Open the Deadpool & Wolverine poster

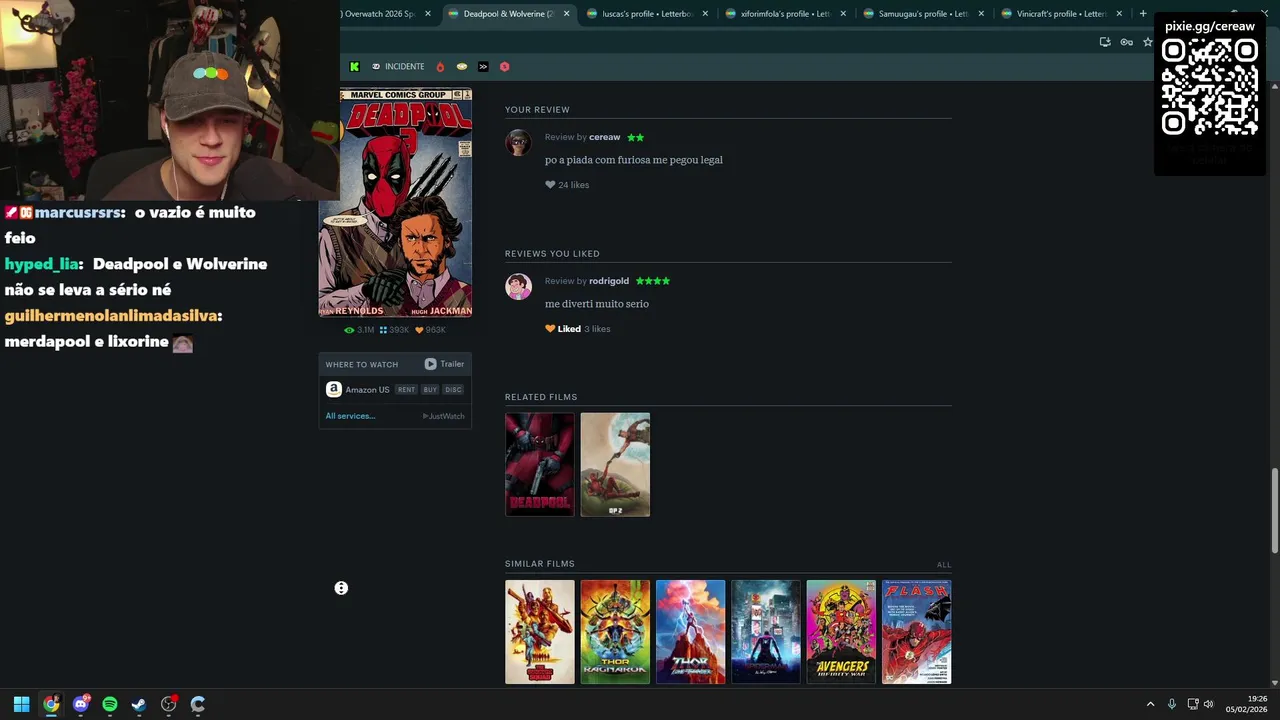point(395,203)
